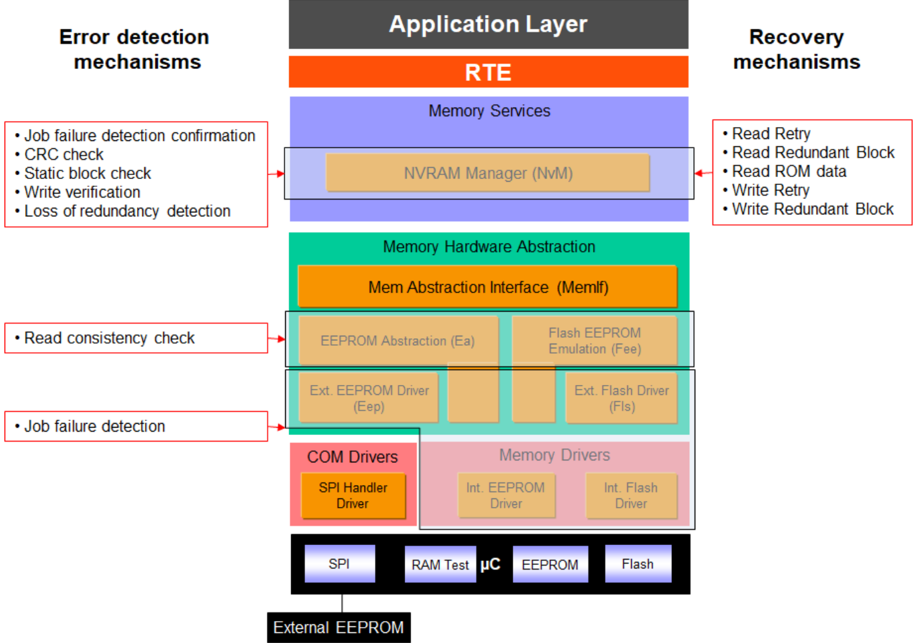The image size is (914, 643).
Task: Select the "Read Retry" bullet
Action: click(x=767, y=133)
